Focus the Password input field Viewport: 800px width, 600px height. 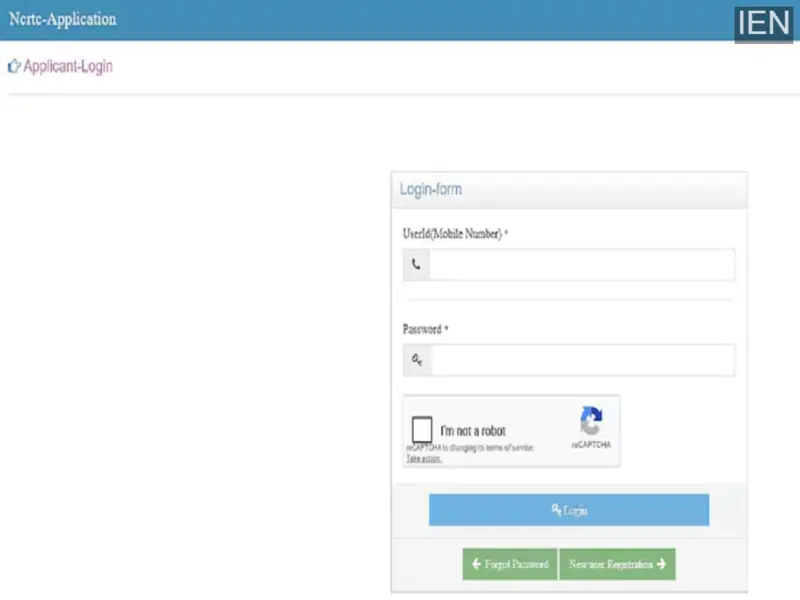click(x=583, y=360)
